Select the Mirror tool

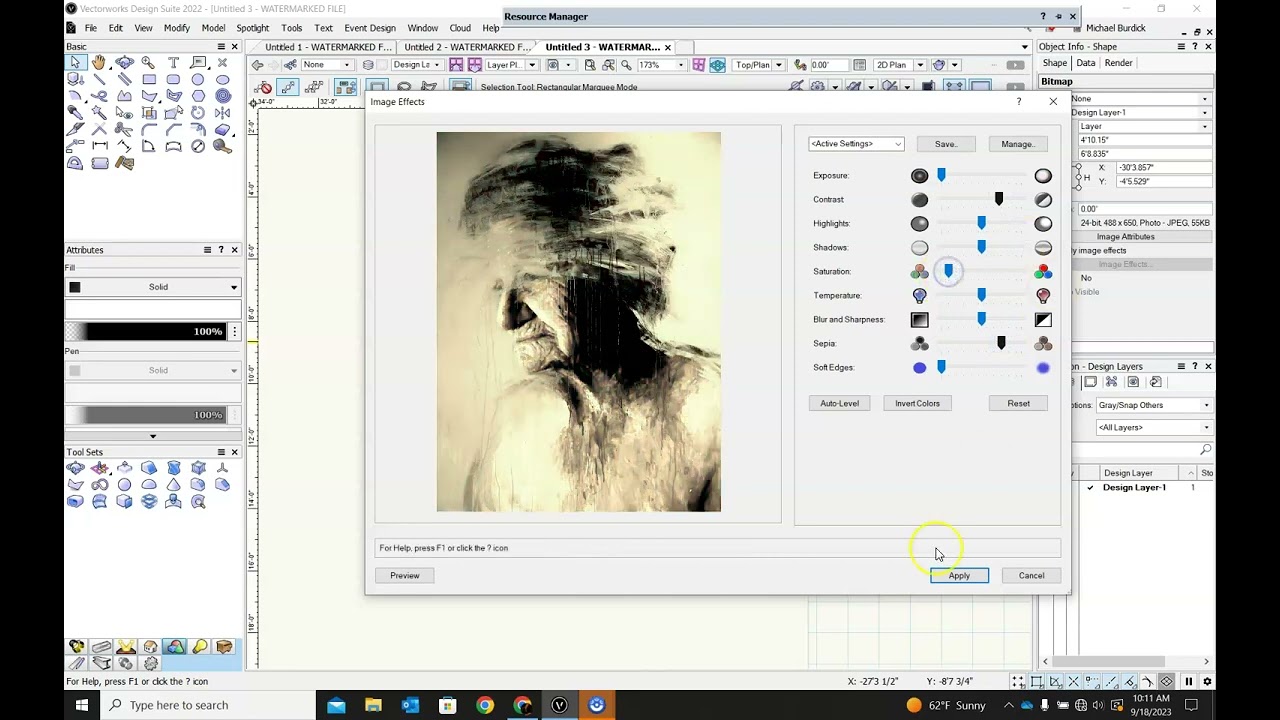point(222,113)
